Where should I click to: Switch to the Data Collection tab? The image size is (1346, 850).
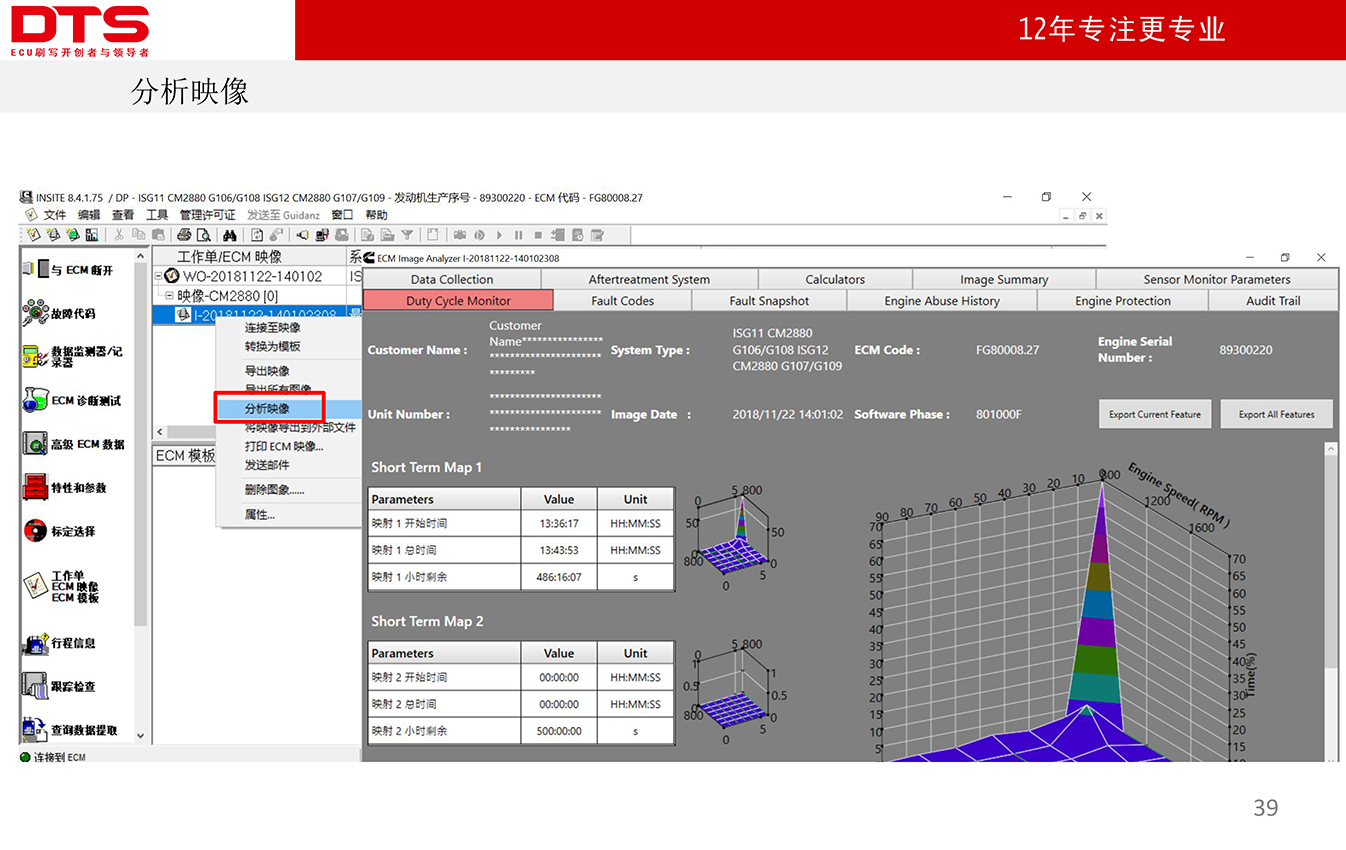452,279
